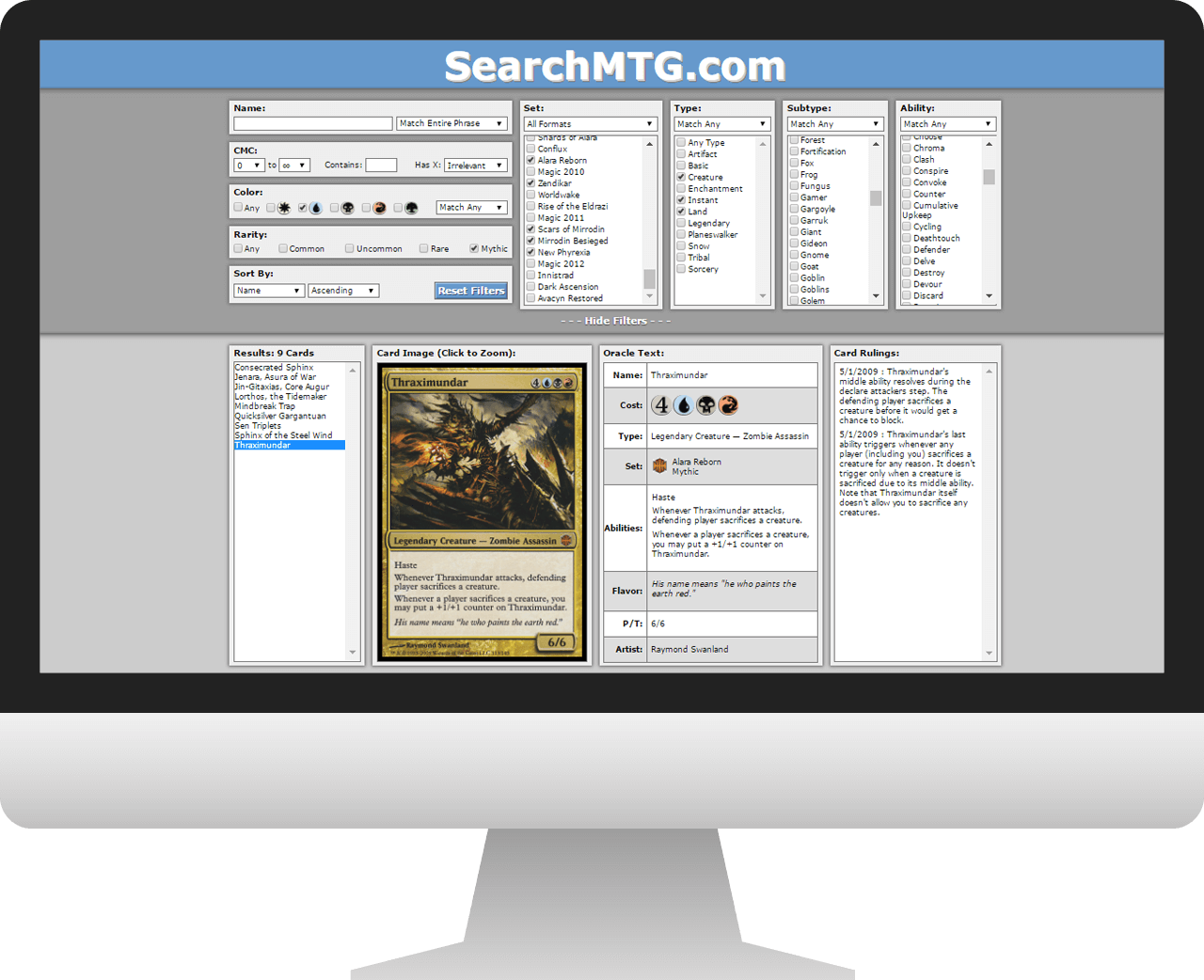Image resolution: width=1204 pixels, height=980 pixels.
Task: Click artist name Raymond Swanland
Action: point(689,649)
